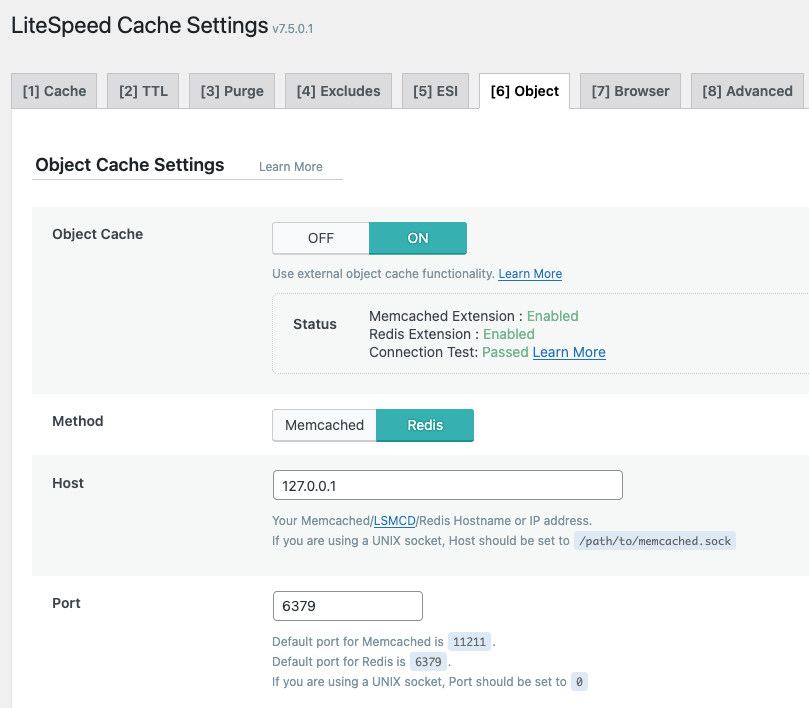The image size is (809, 708).
Task: Focus the Port input field
Action: pyautogui.click(x=347, y=606)
